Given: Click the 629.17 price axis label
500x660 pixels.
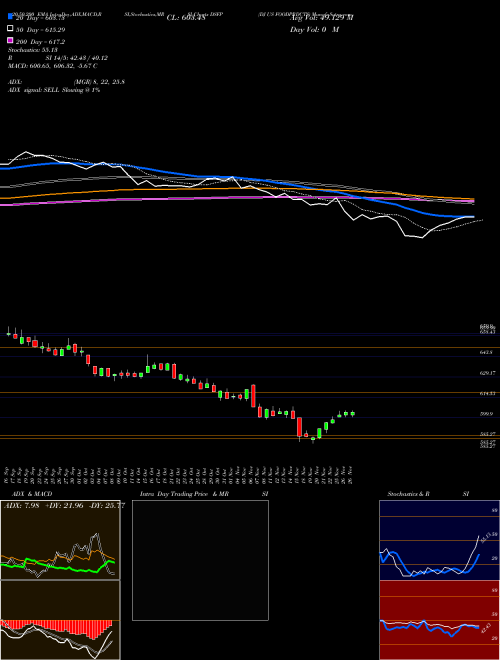Looking at the screenshot, I should (x=487, y=373).
